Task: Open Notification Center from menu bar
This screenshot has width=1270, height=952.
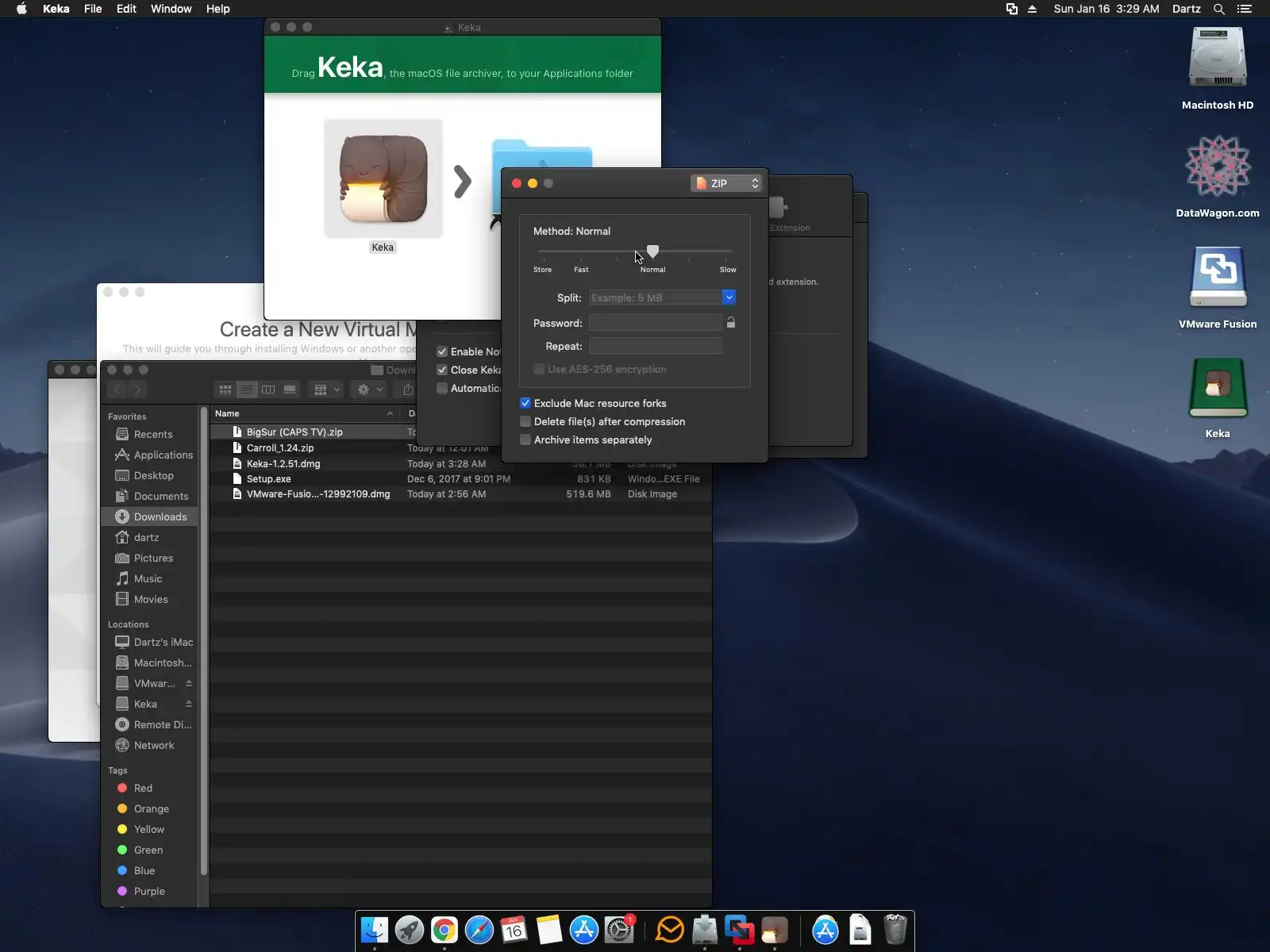Action: [x=1245, y=9]
